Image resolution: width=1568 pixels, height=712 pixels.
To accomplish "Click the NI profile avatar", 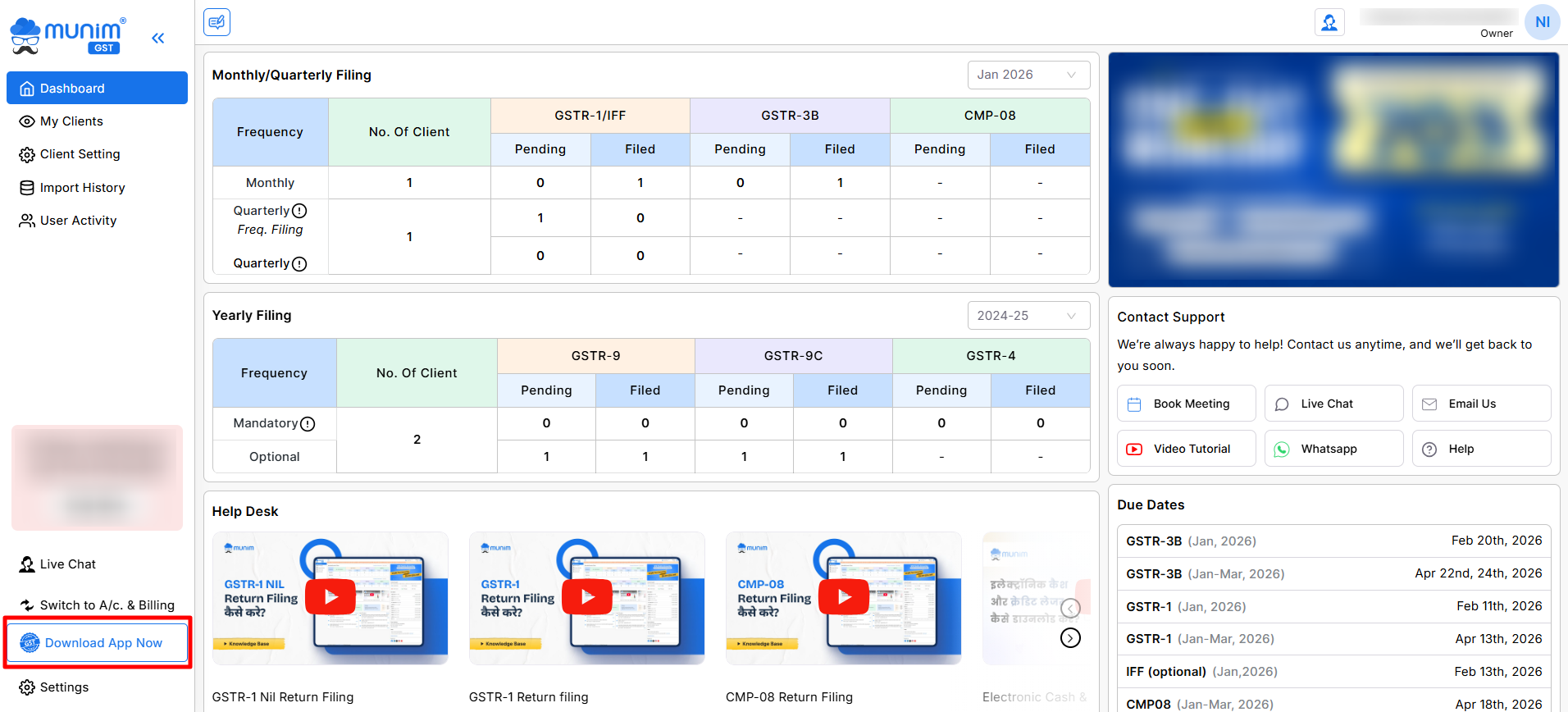I will tap(1542, 22).
